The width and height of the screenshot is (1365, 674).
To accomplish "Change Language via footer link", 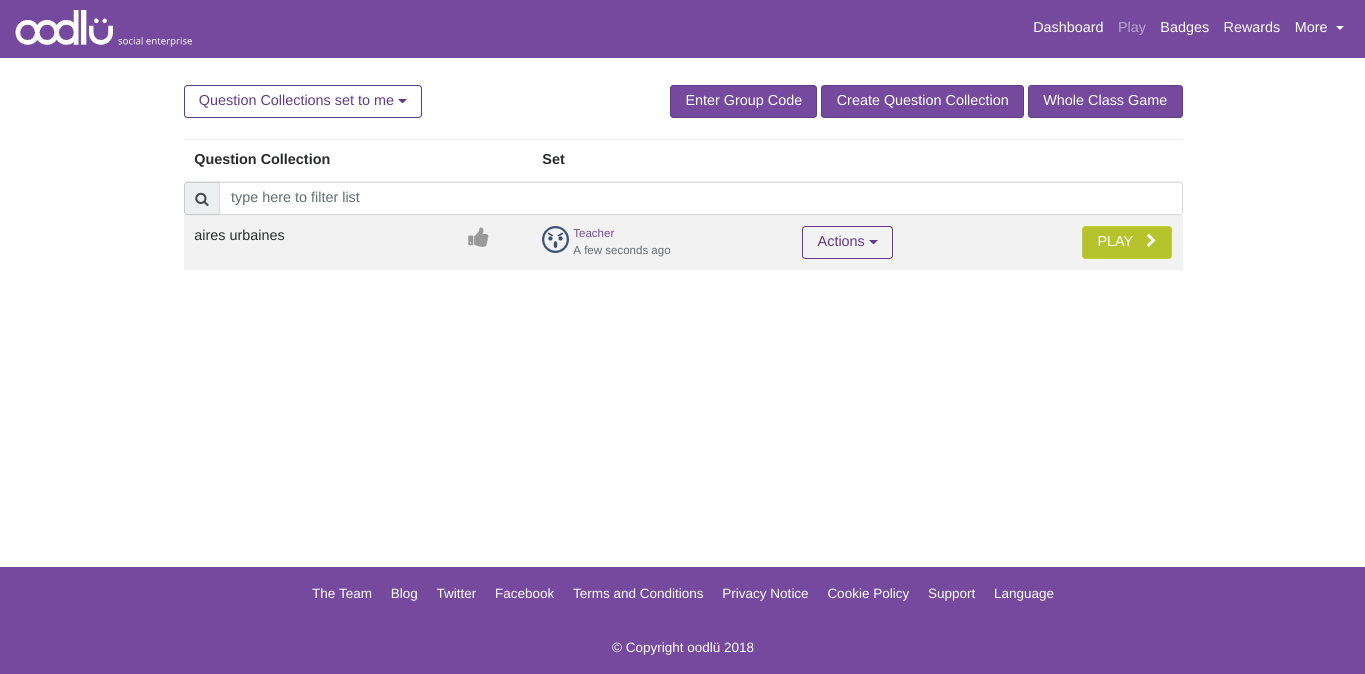I will tap(1023, 594).
